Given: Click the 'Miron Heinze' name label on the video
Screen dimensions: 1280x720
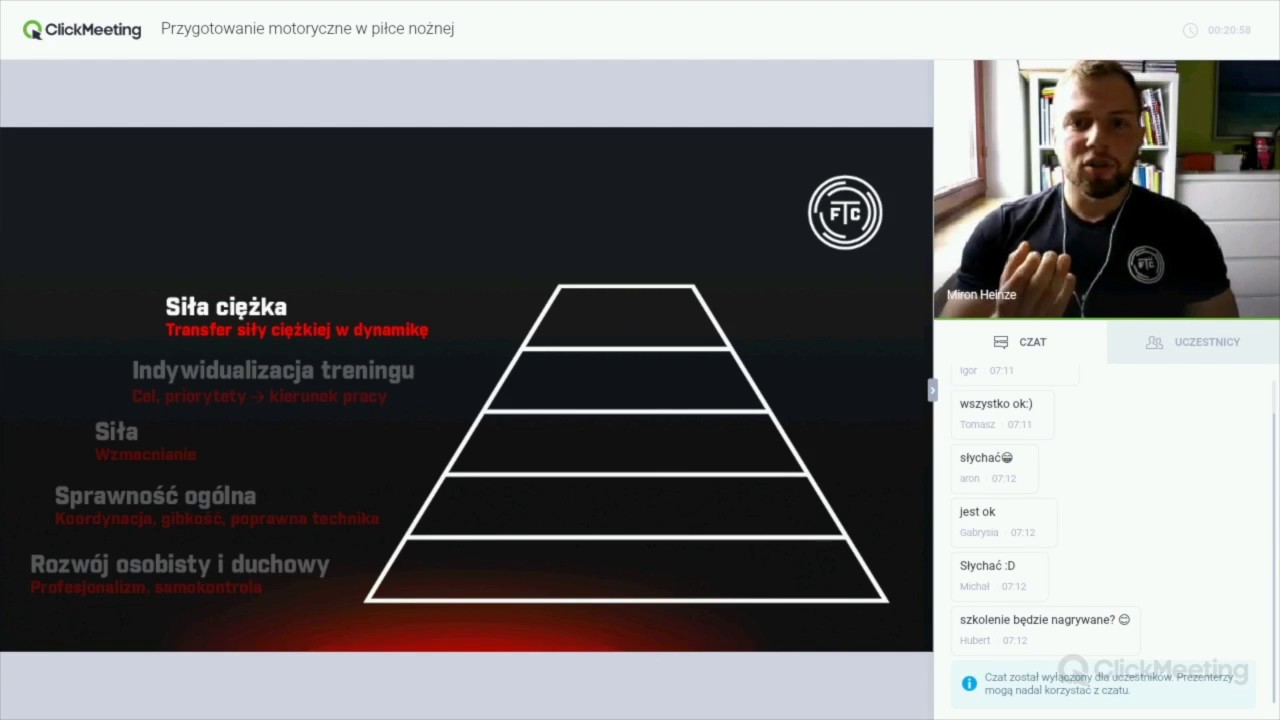Looking at the screenshot, I should (981, 295).
